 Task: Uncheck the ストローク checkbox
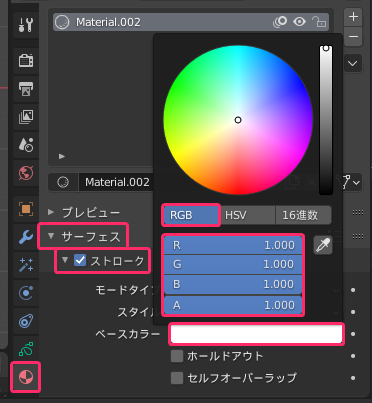click(x=80, y=260)
